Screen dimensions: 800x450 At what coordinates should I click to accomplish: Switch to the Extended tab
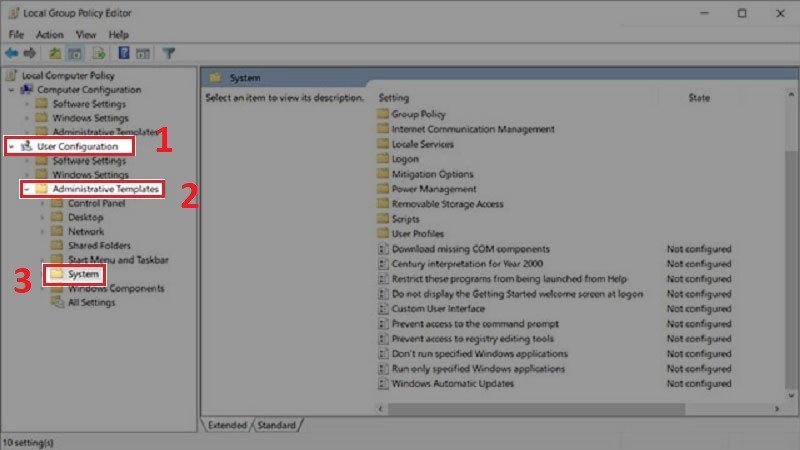(x=227, y=424)
